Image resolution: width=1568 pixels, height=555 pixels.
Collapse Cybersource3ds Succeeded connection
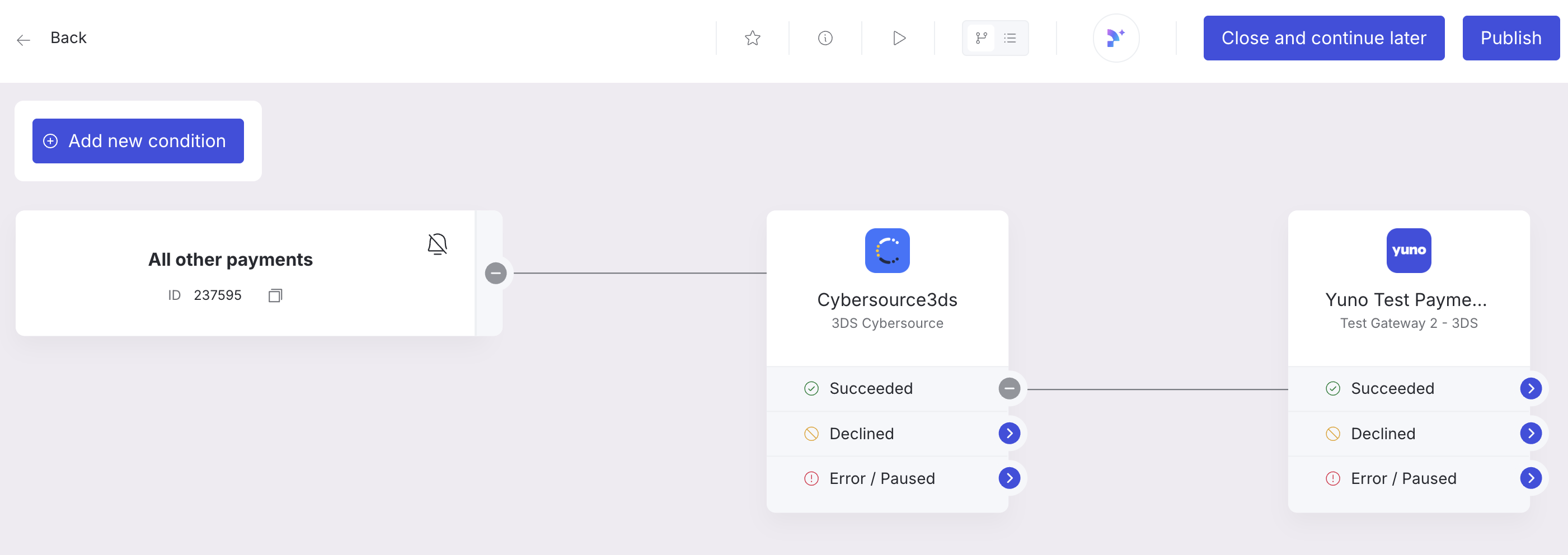coord(1009,388)
